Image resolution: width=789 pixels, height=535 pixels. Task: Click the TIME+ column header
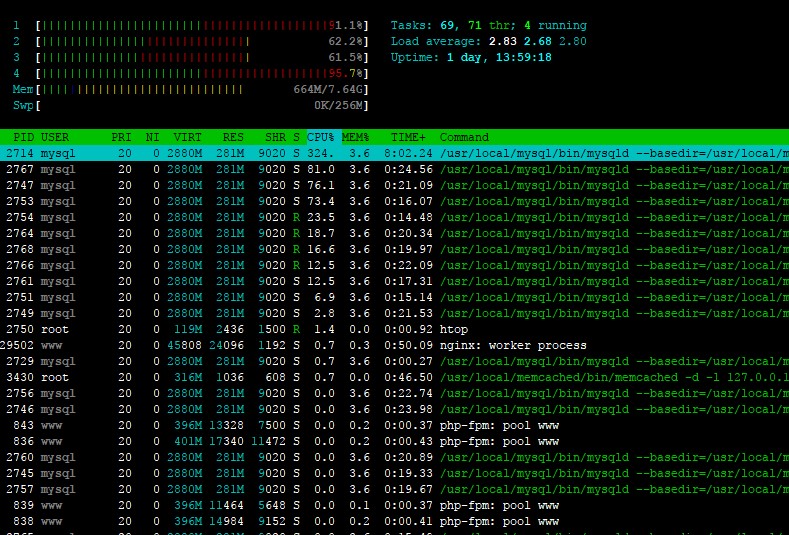(x=407, y=137)
